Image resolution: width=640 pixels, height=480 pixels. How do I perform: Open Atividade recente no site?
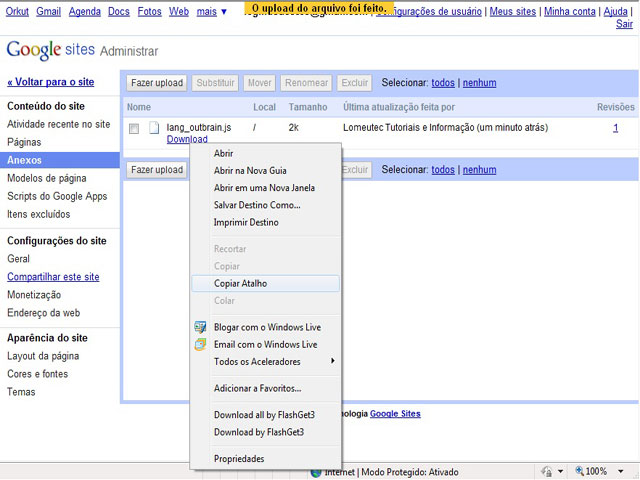59,124
